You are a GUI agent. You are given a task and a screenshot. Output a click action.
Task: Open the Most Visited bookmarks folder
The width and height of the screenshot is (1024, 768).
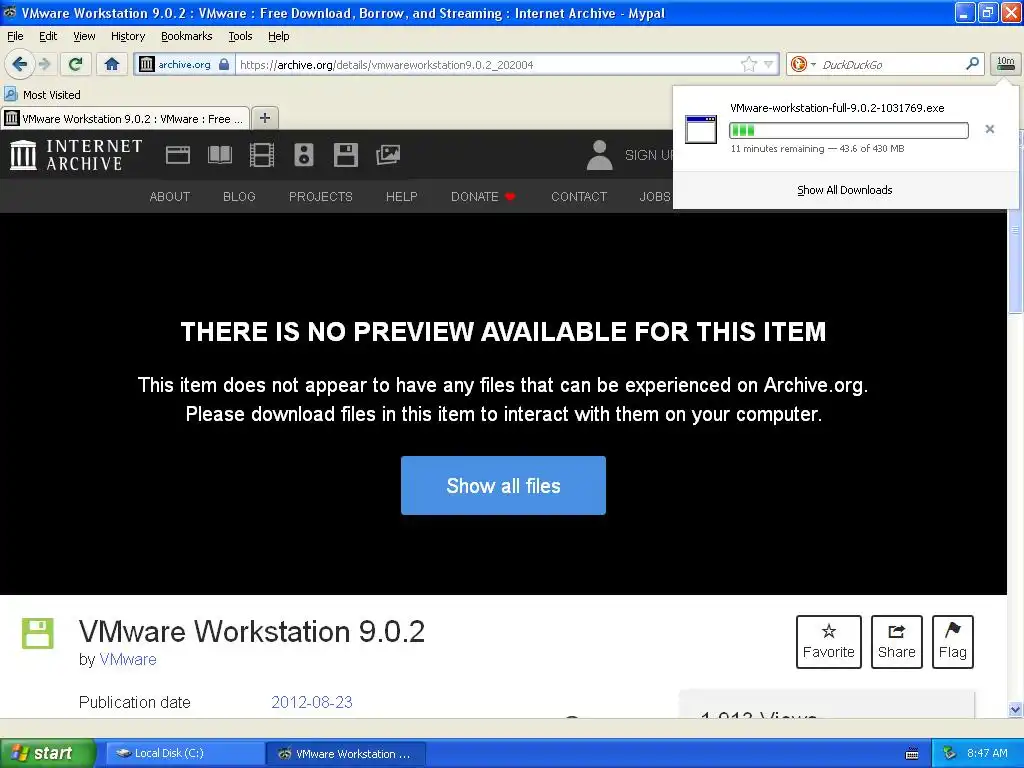click(42, 95)
